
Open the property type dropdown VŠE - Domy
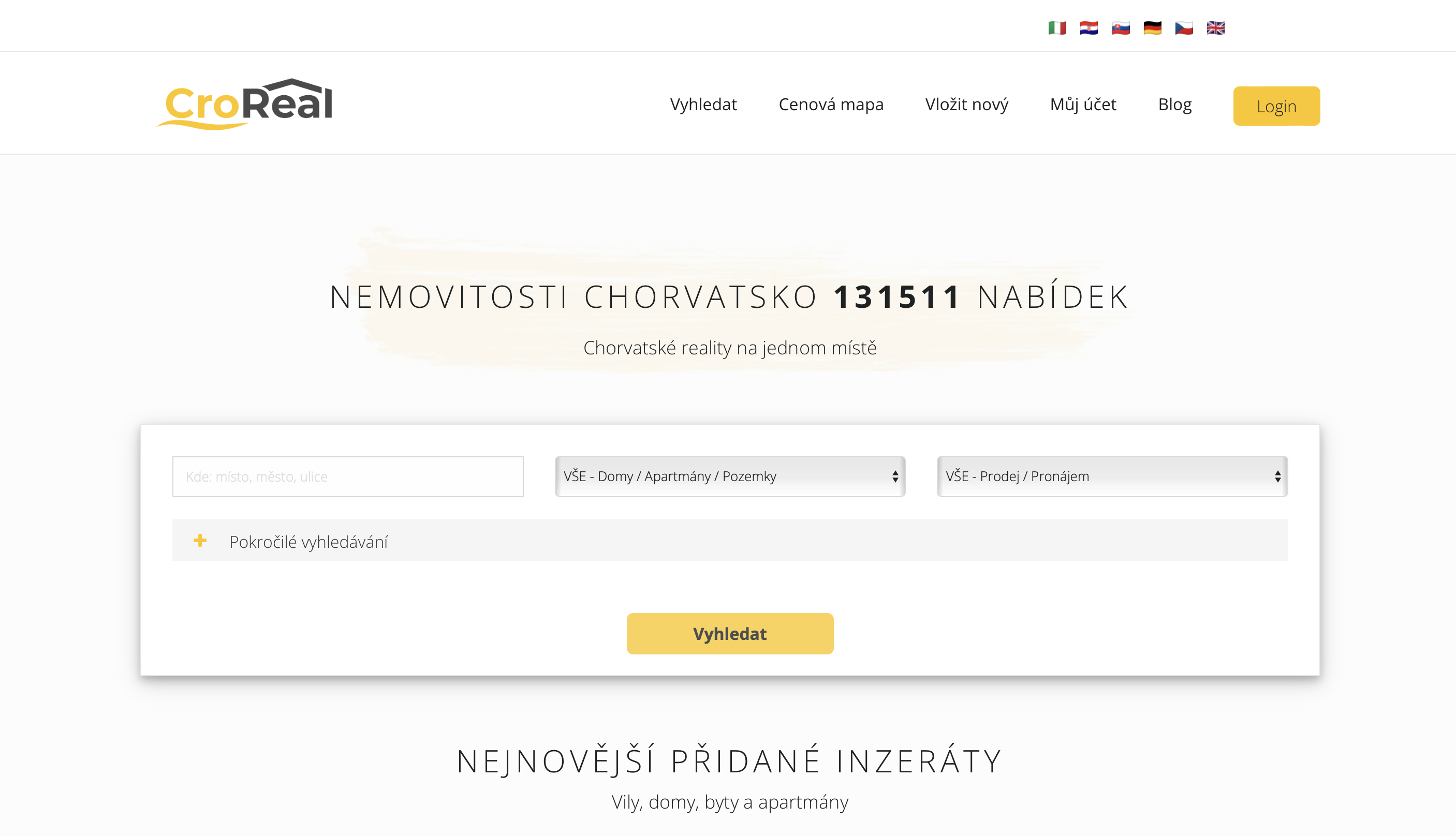tap(730, 476)
